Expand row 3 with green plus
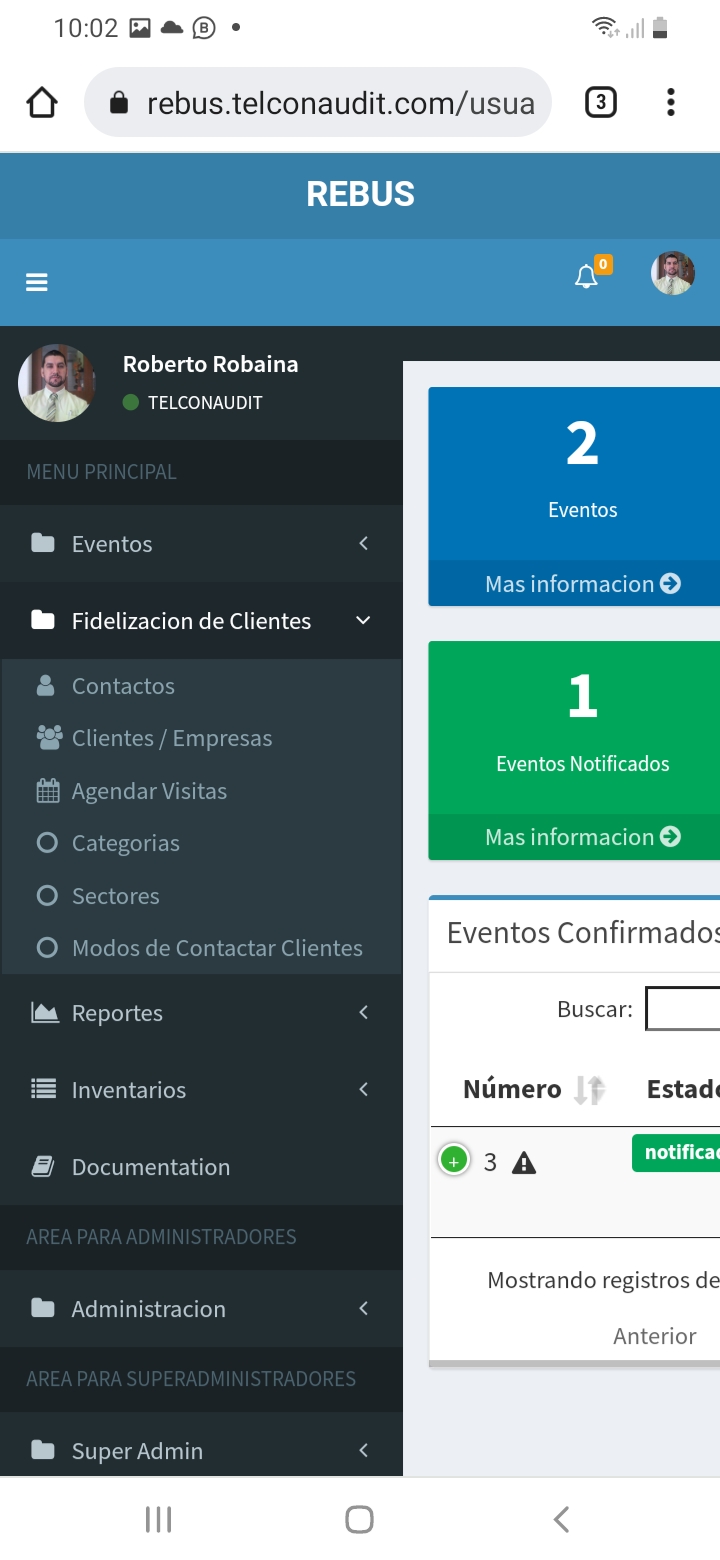Image resolution: width=720 pixels, height=1560 pixels. point(454,1161)
